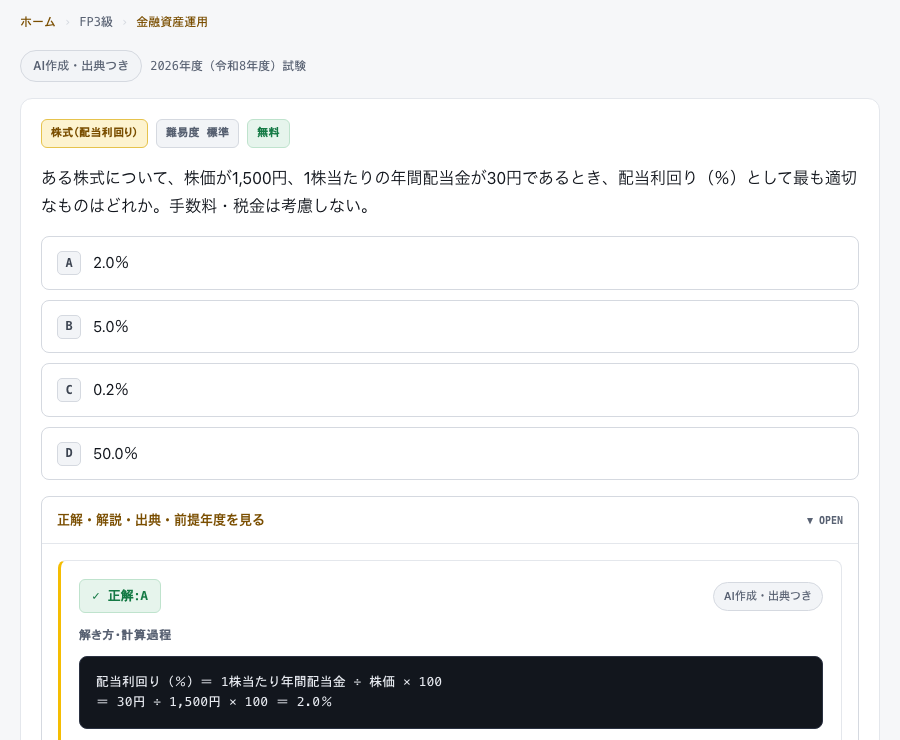Image resolution: width=900 pixels, height=740 pixels.
Task: Click the top AI作成・出典つき badge
Action: 81,66
